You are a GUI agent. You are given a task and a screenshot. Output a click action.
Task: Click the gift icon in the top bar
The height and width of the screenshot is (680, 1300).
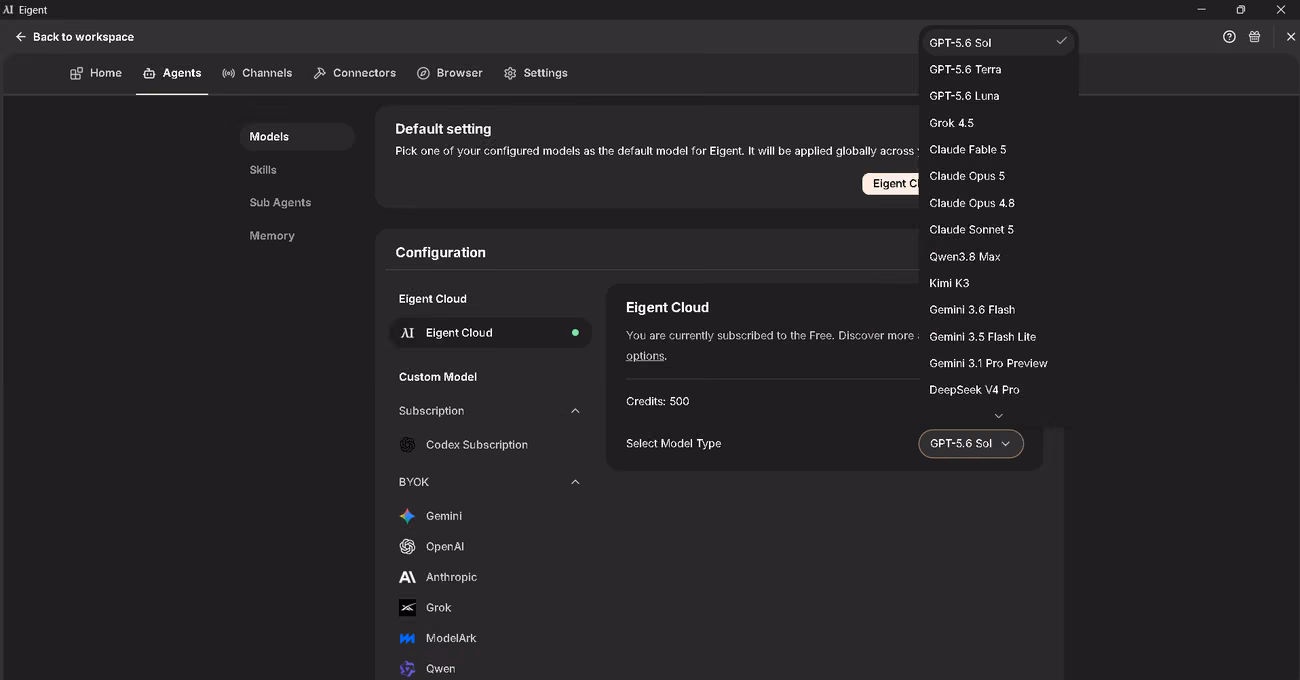1255,37
